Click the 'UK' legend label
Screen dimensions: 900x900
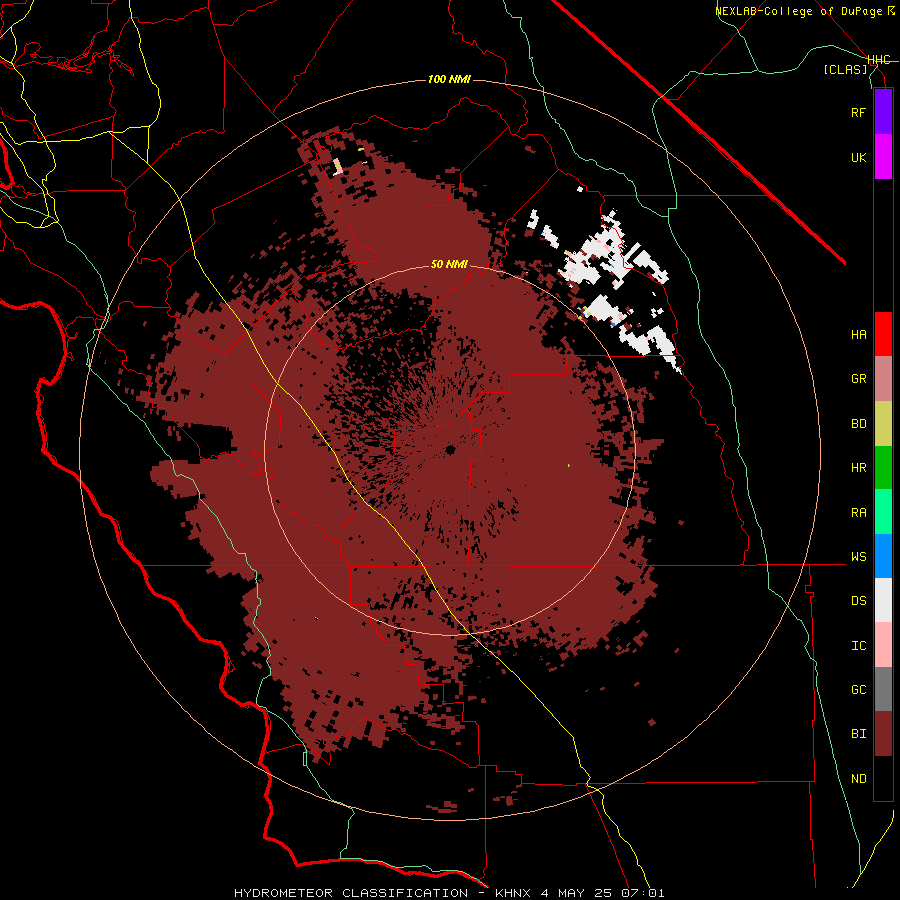[x=858, y=157]
